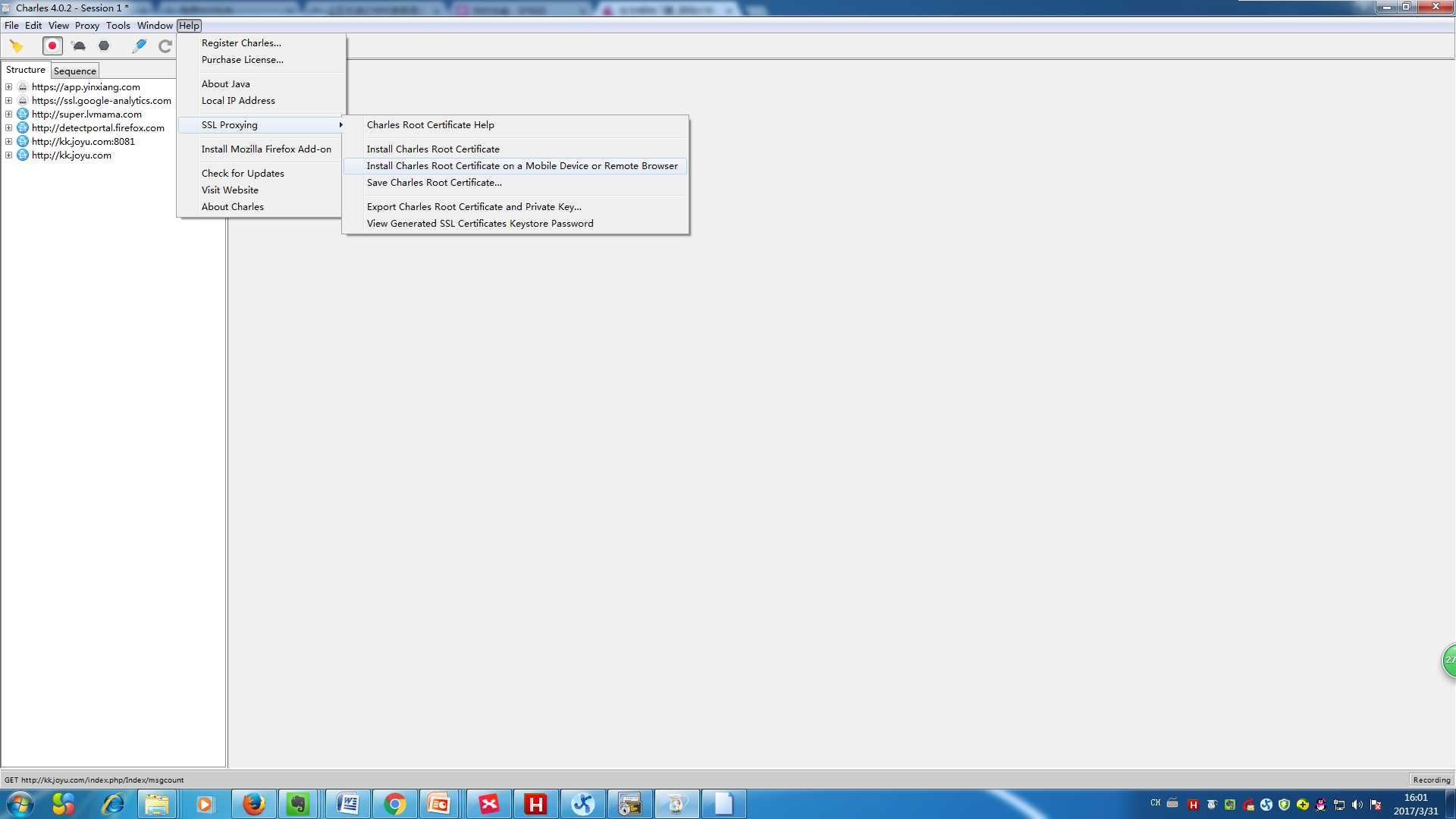Click the Charles record/stop icon
The image size is (1456, 819).
point(51,46)
